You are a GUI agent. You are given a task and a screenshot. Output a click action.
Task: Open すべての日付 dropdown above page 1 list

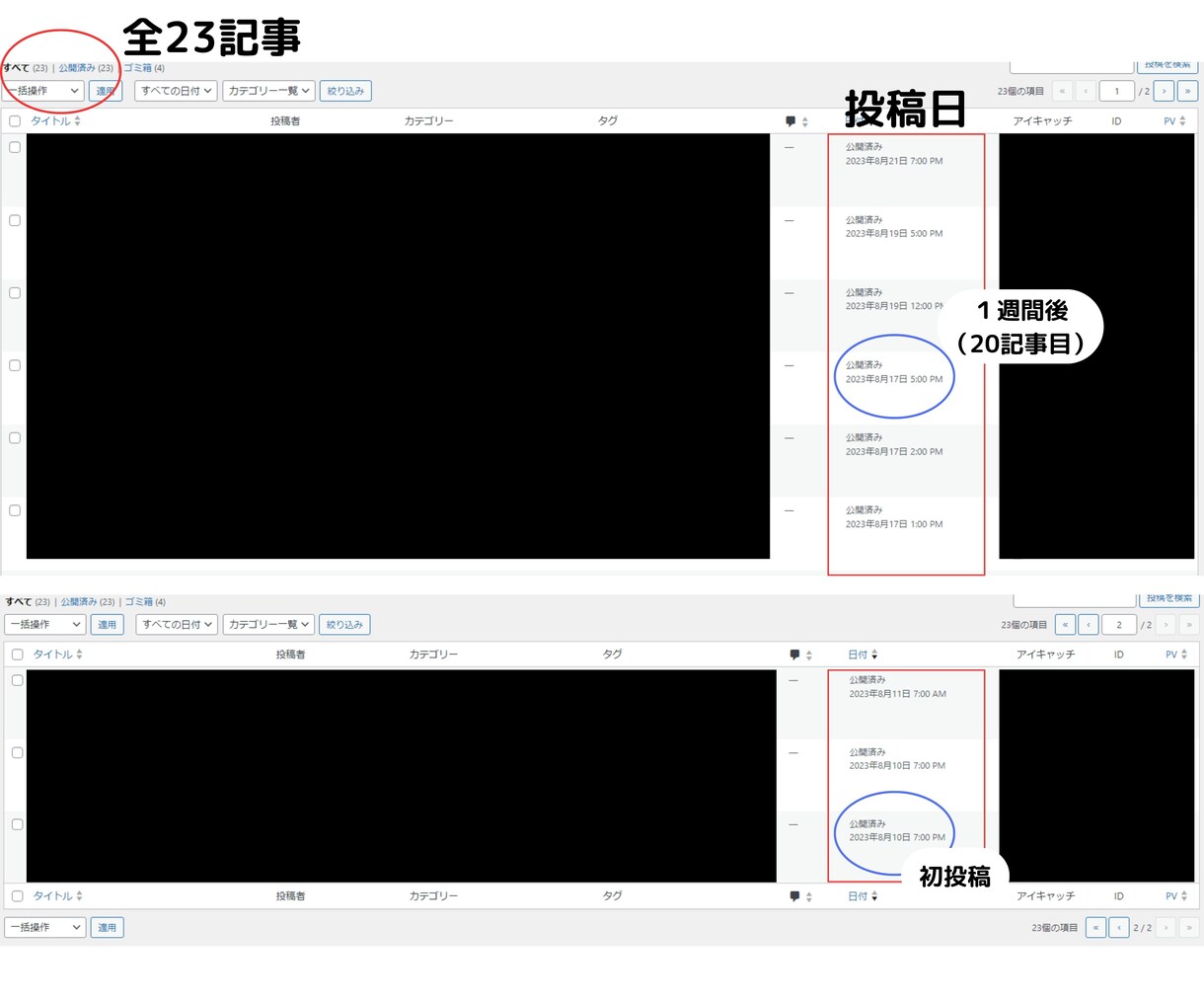176,91
